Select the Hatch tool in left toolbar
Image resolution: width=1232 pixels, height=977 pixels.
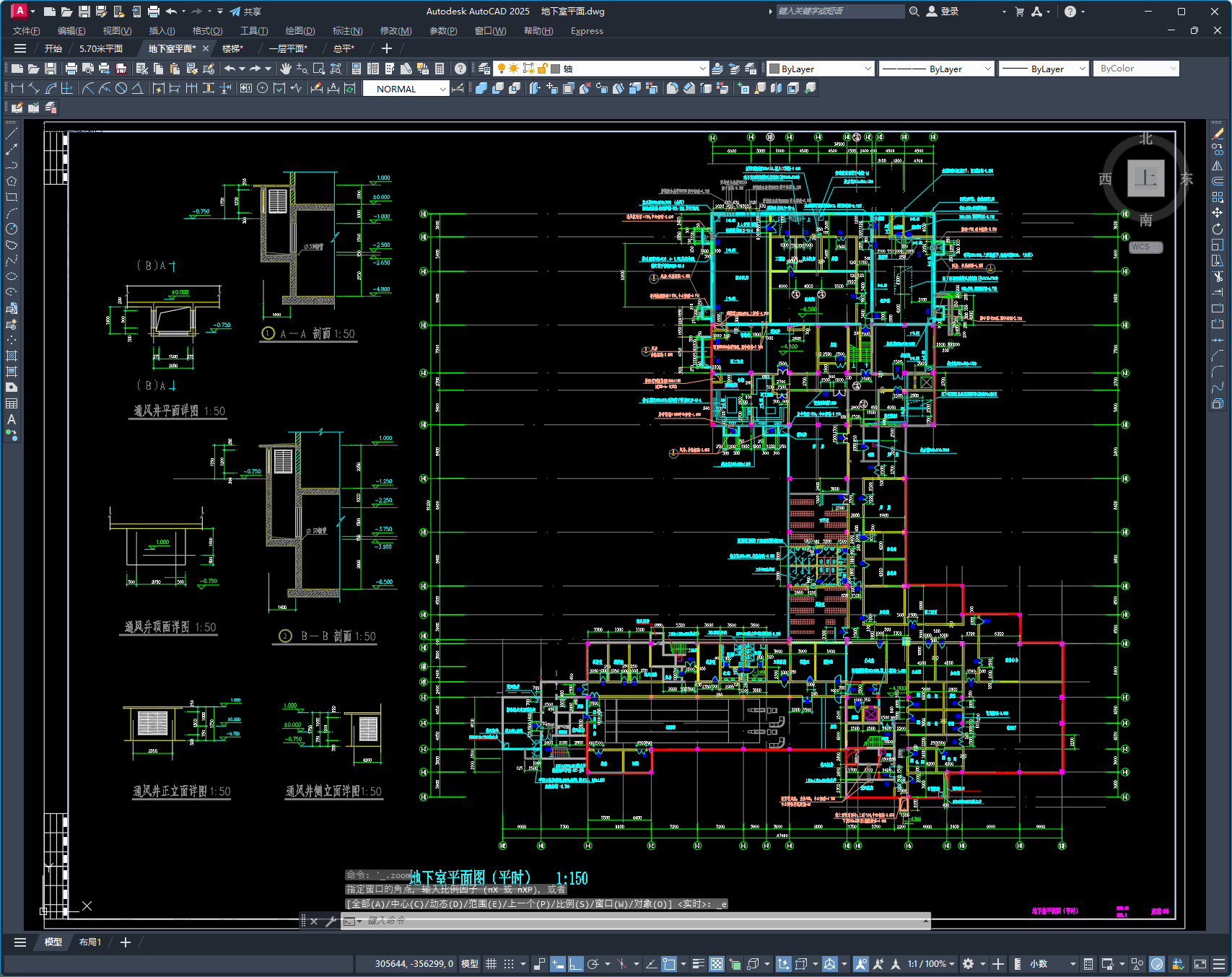pyautogui.click(x=12, y=356)
